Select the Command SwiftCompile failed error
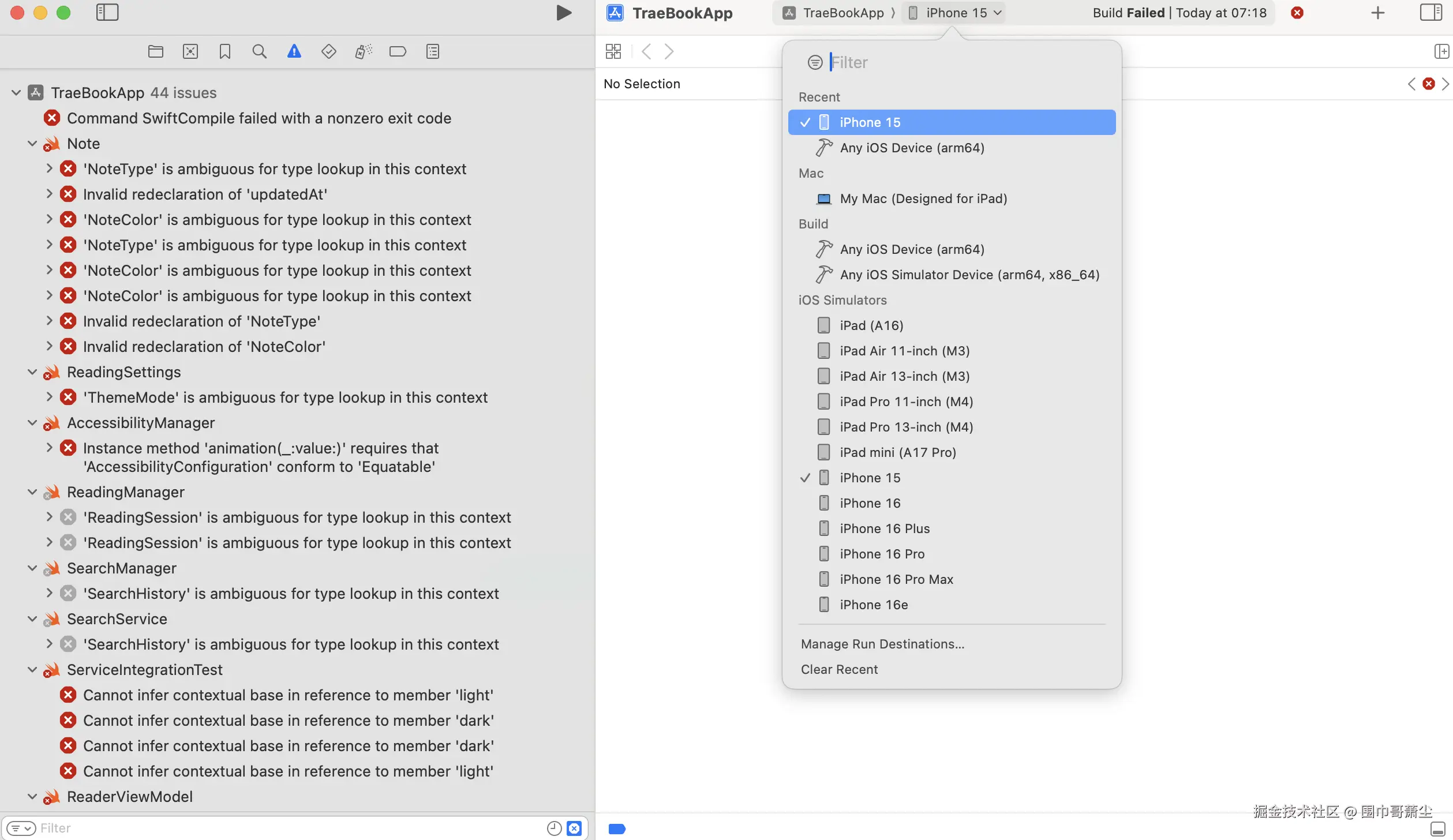 tap(259, 118)
